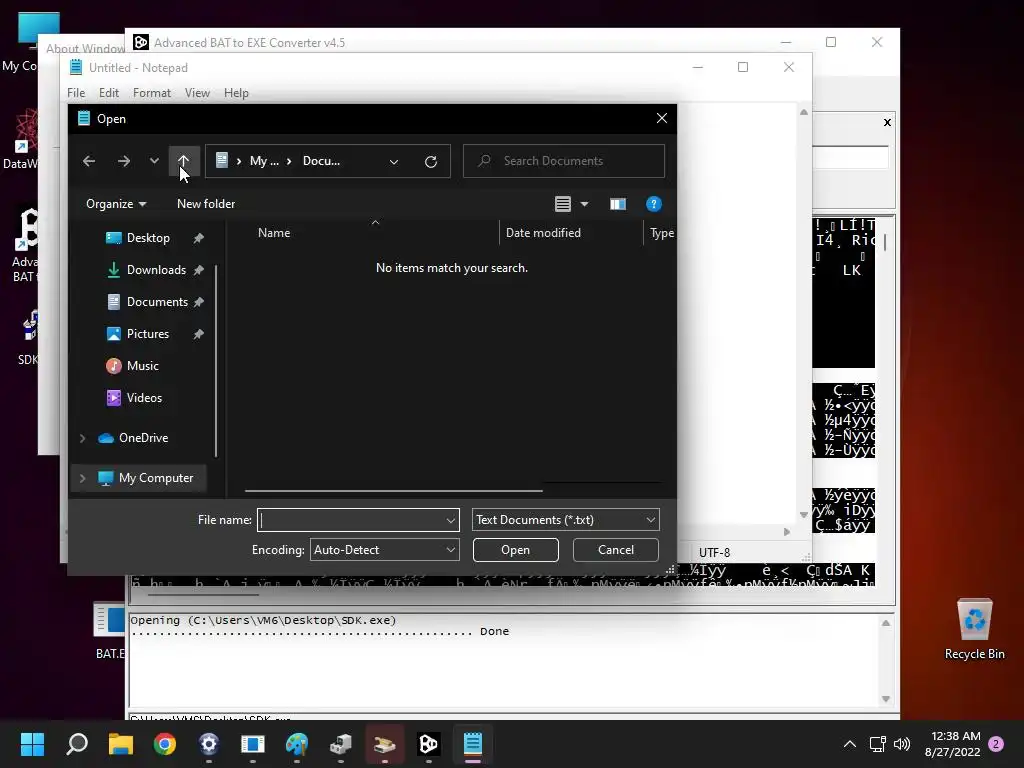Open the Encoding Auto-Detect dropdown

click(x=385, y=550)
